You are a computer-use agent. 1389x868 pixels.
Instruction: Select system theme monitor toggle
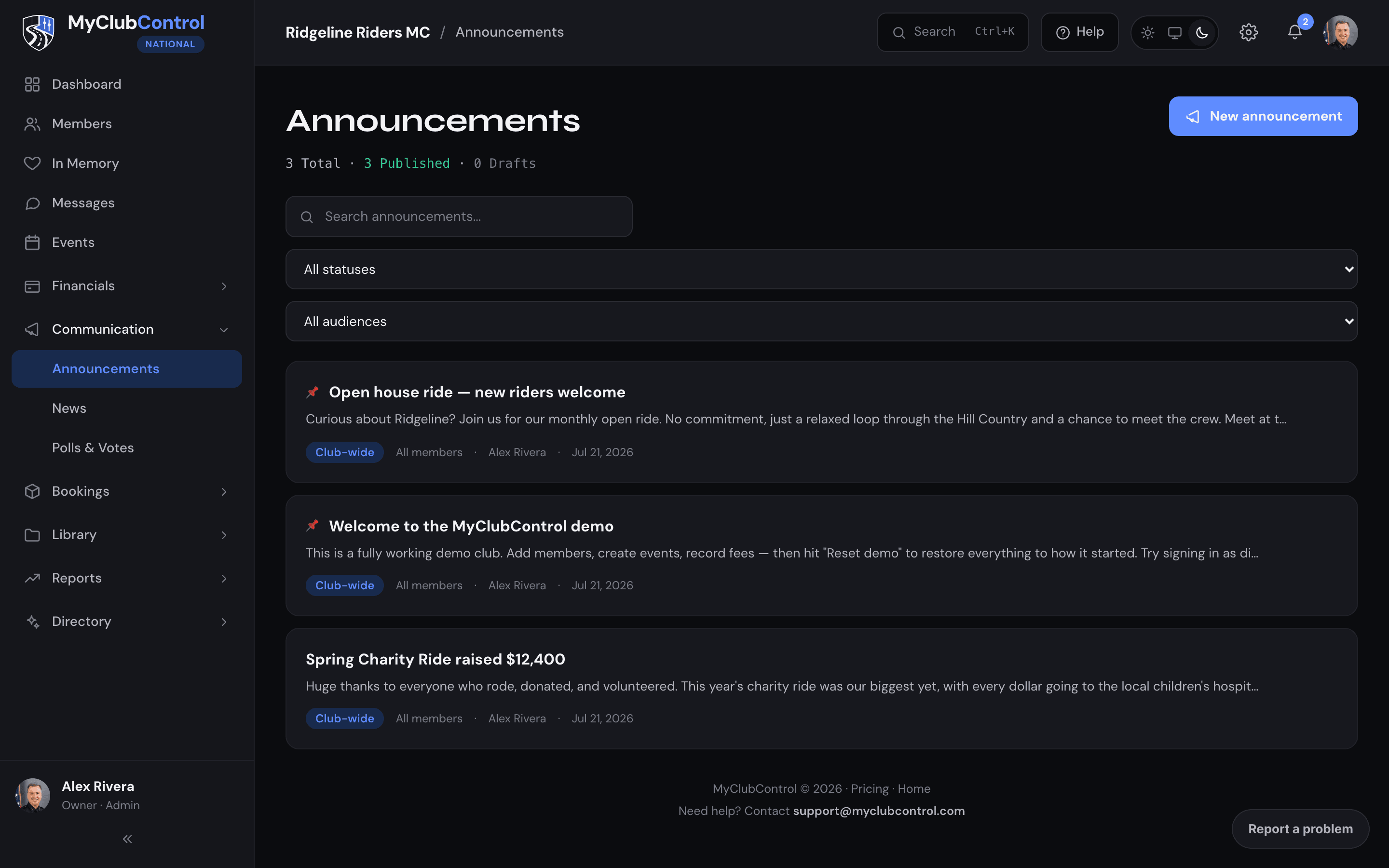click(x=1174, y=33)
